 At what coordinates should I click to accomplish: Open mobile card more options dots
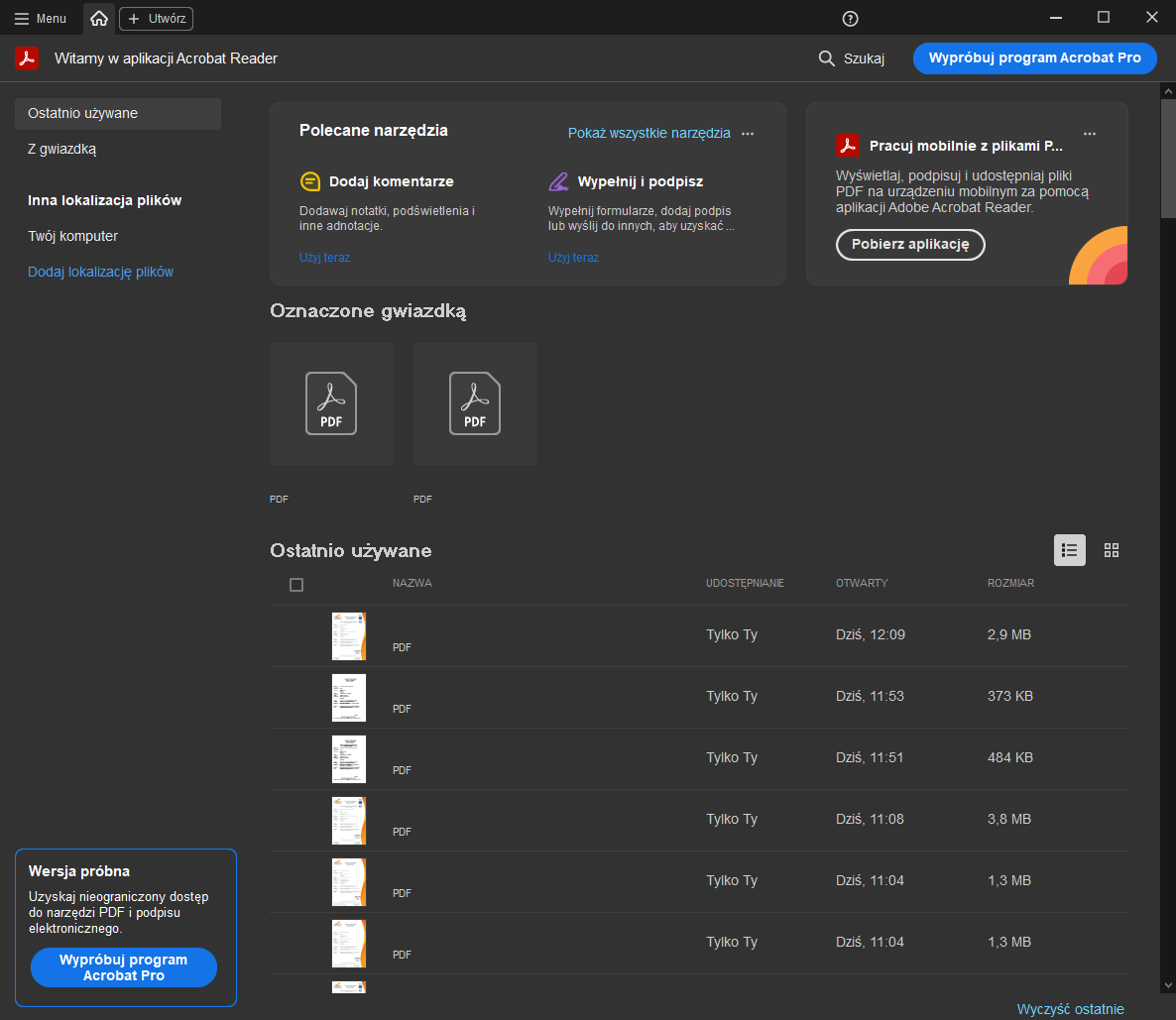pos(1090,134)
